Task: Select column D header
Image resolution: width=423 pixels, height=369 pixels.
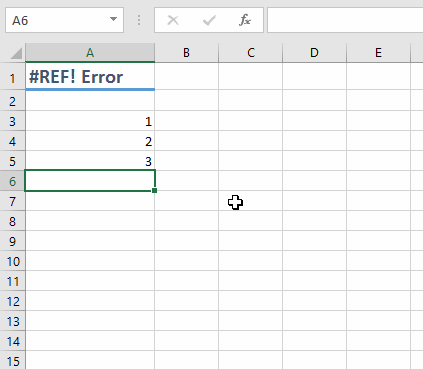Action: click(314, 53)
